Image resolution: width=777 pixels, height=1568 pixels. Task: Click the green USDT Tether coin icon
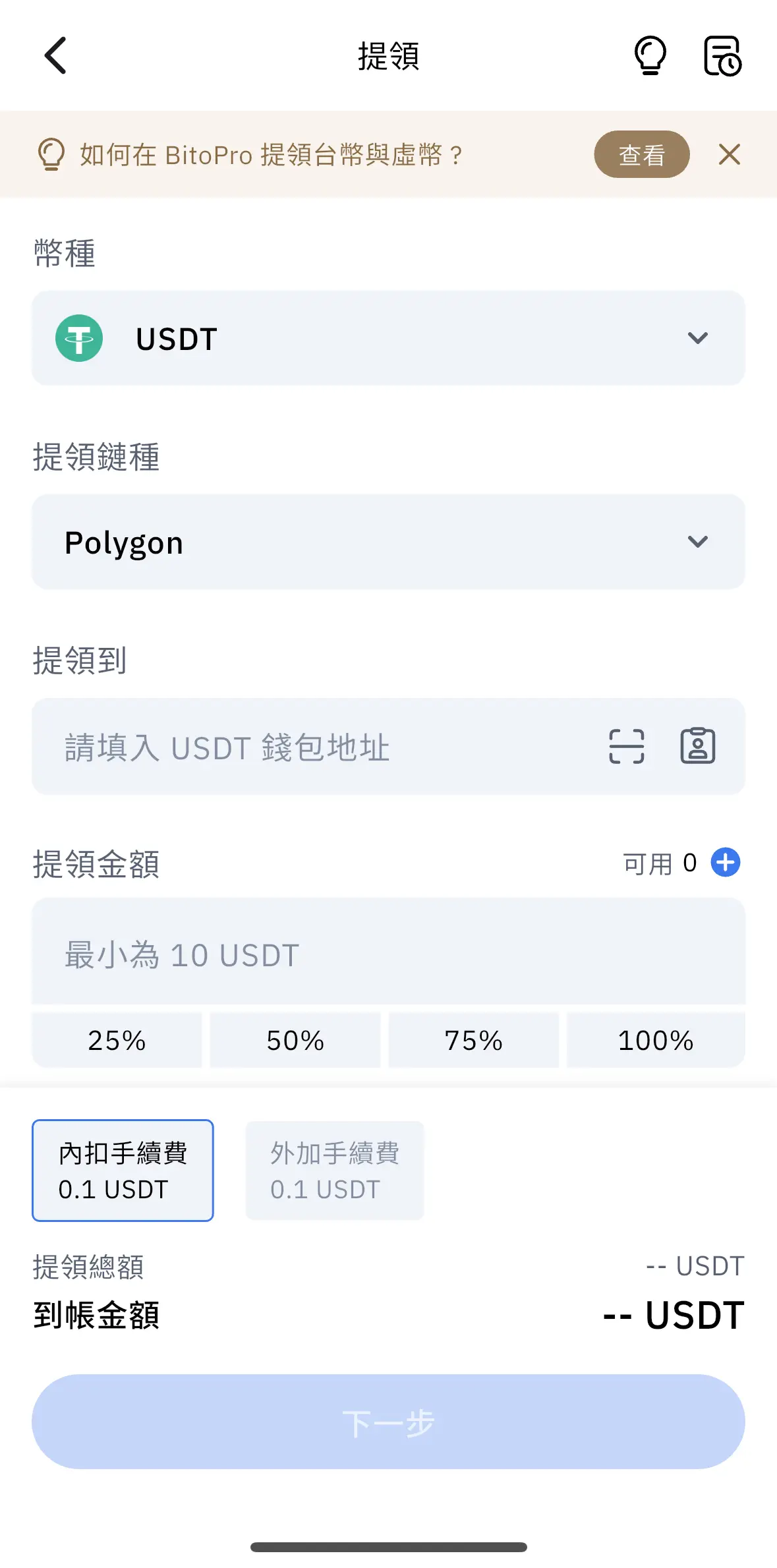point(79,338)
